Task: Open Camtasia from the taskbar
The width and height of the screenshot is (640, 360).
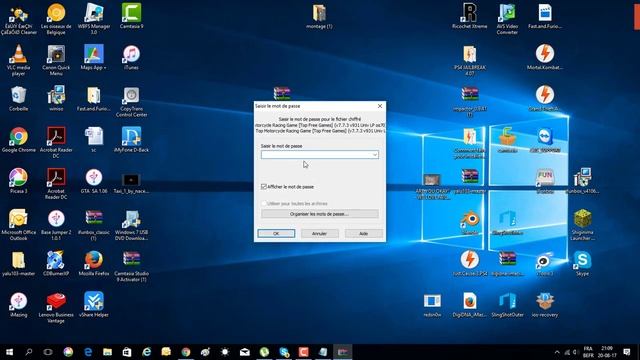Action: click(303, 352)
